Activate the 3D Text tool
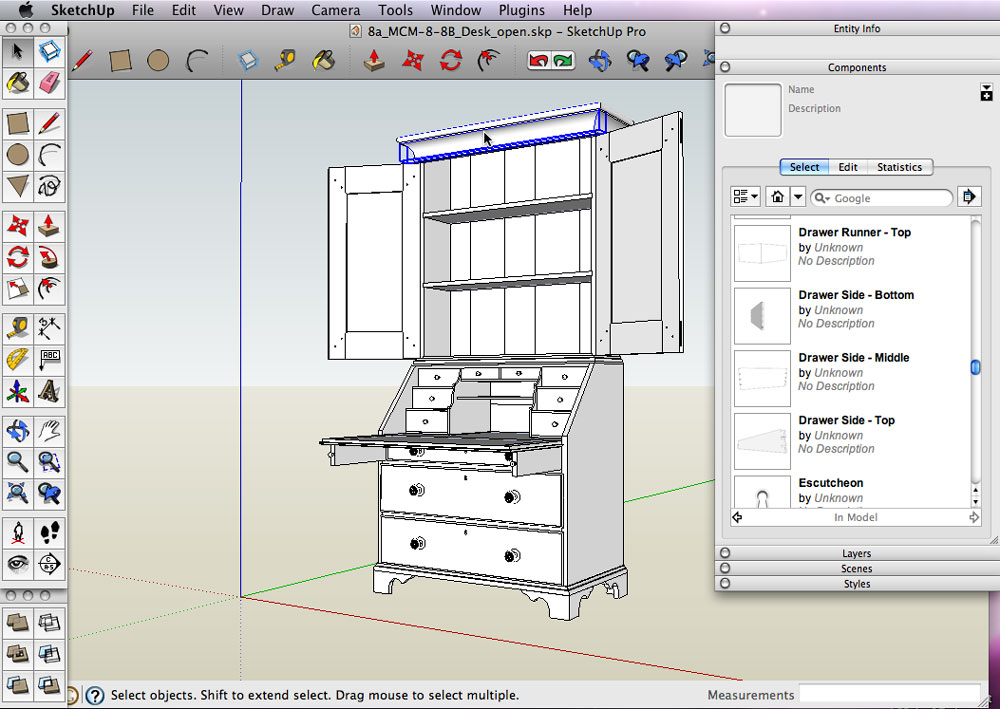1000x709 pixels. click(x=49, y=390)
